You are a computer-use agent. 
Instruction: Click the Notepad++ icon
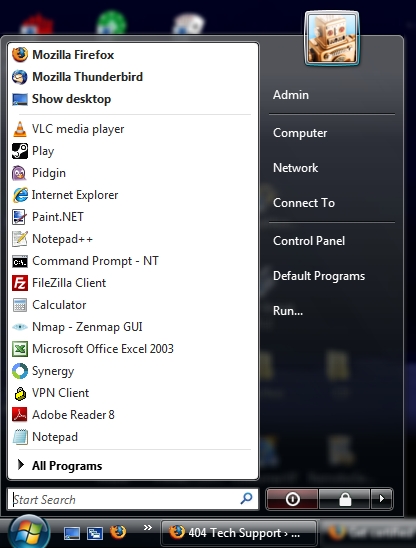[x=20, y=239]
